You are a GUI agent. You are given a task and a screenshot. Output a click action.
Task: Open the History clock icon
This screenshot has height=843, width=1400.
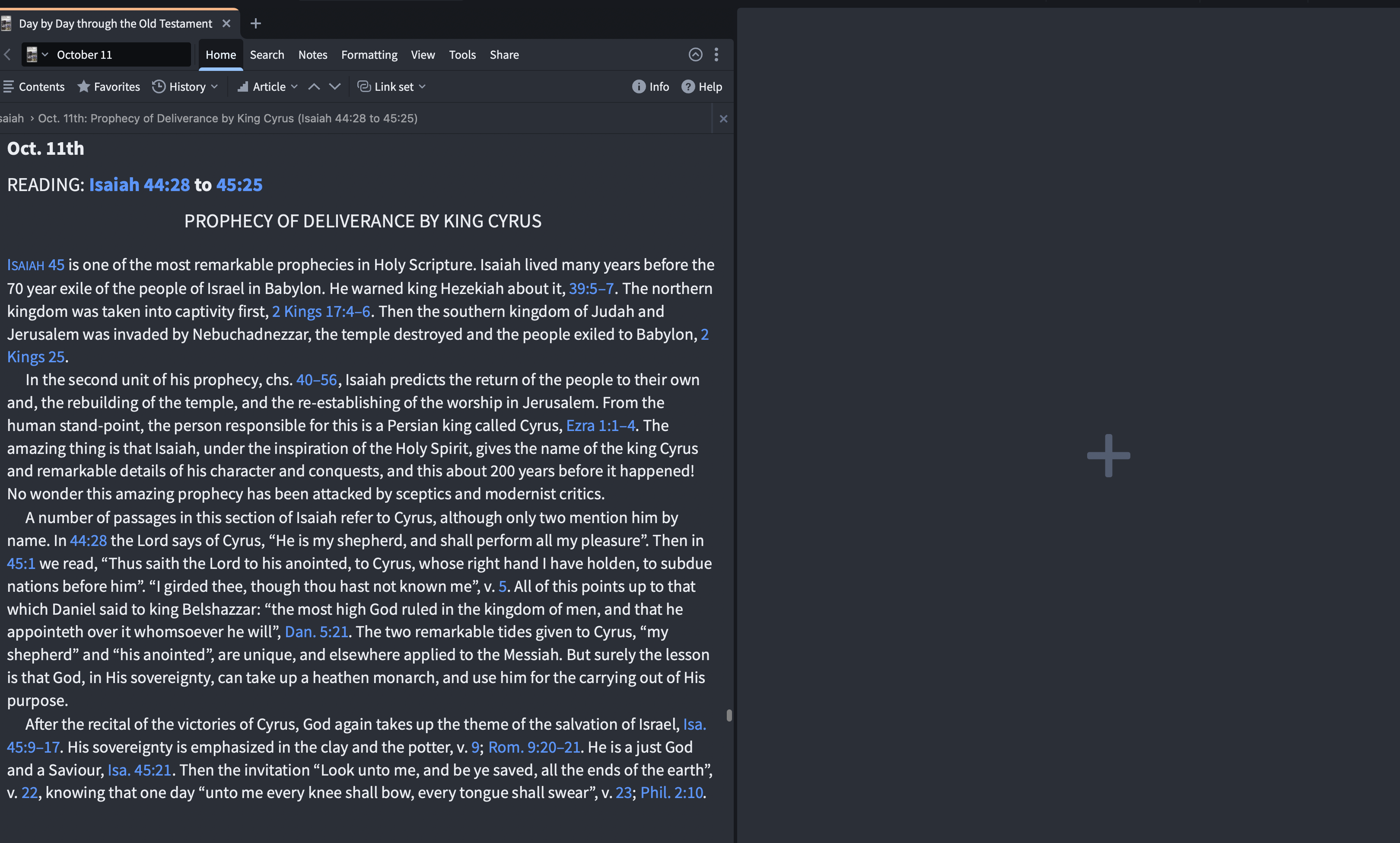tap(159, 87)
